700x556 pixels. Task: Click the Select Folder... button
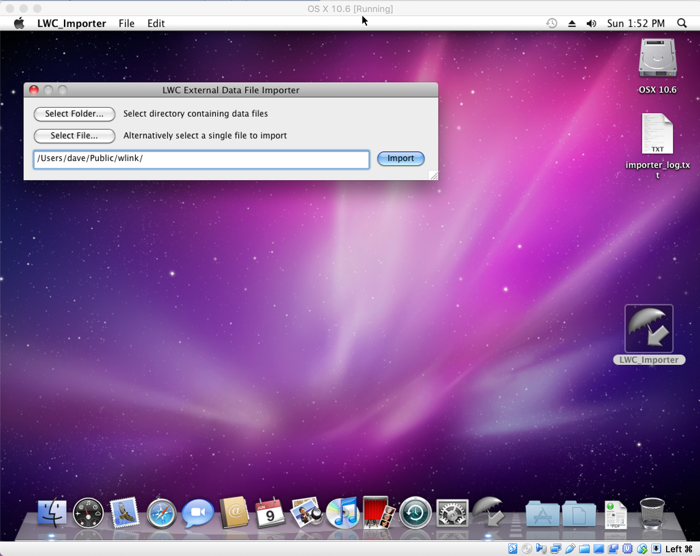click(x=74, y=114)
